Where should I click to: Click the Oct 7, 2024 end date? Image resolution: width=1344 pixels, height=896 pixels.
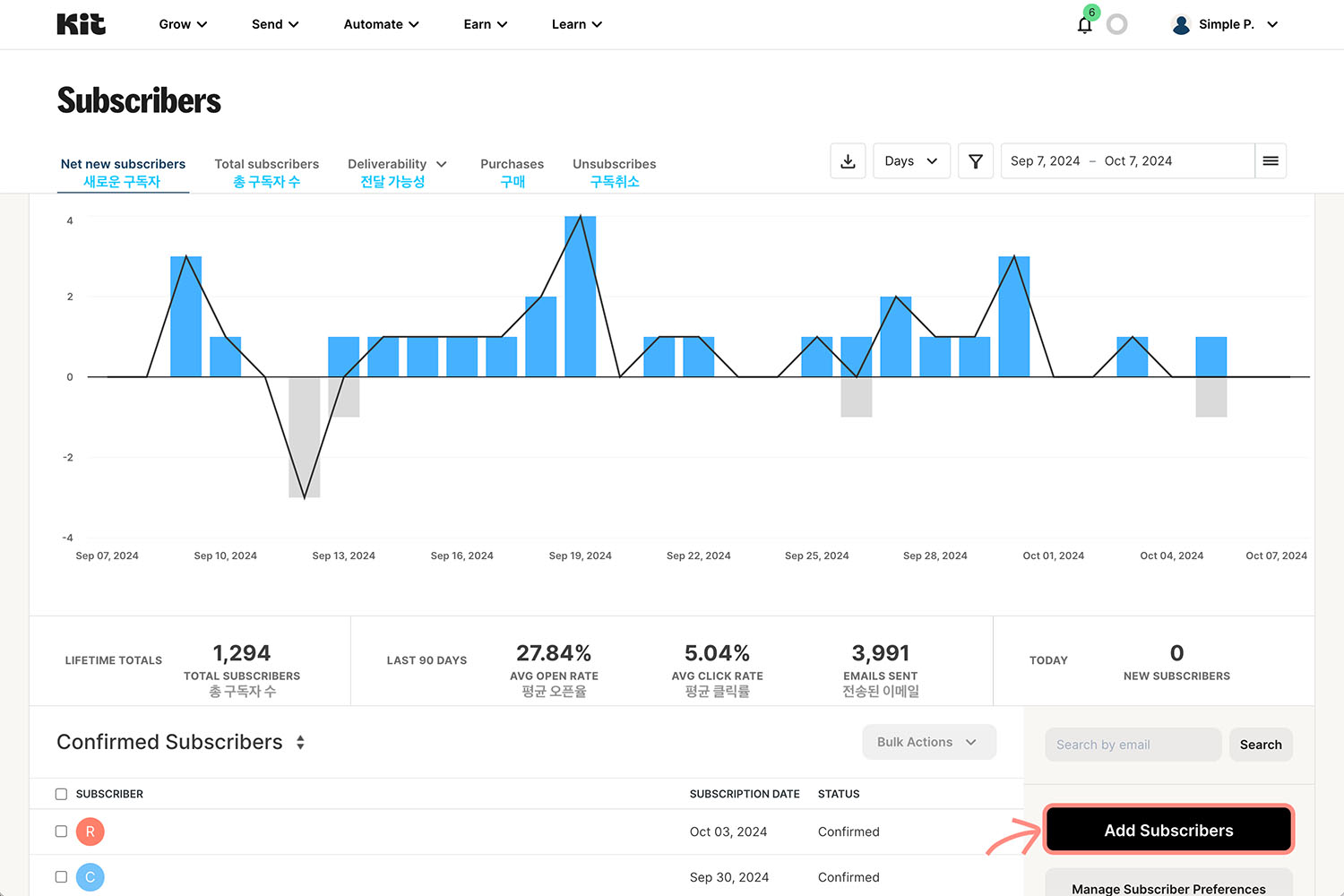coord(1138,161)
